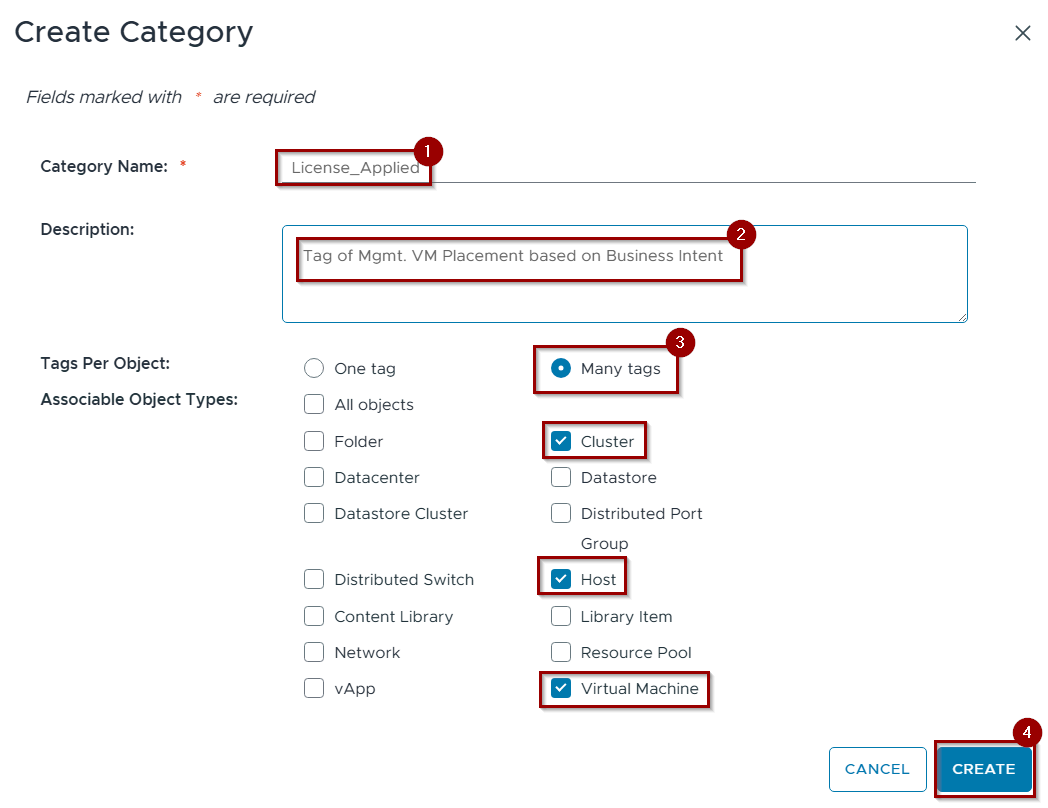Click the CREATE button
Viewport: 1048px width, 808px height.
[983, 769]
